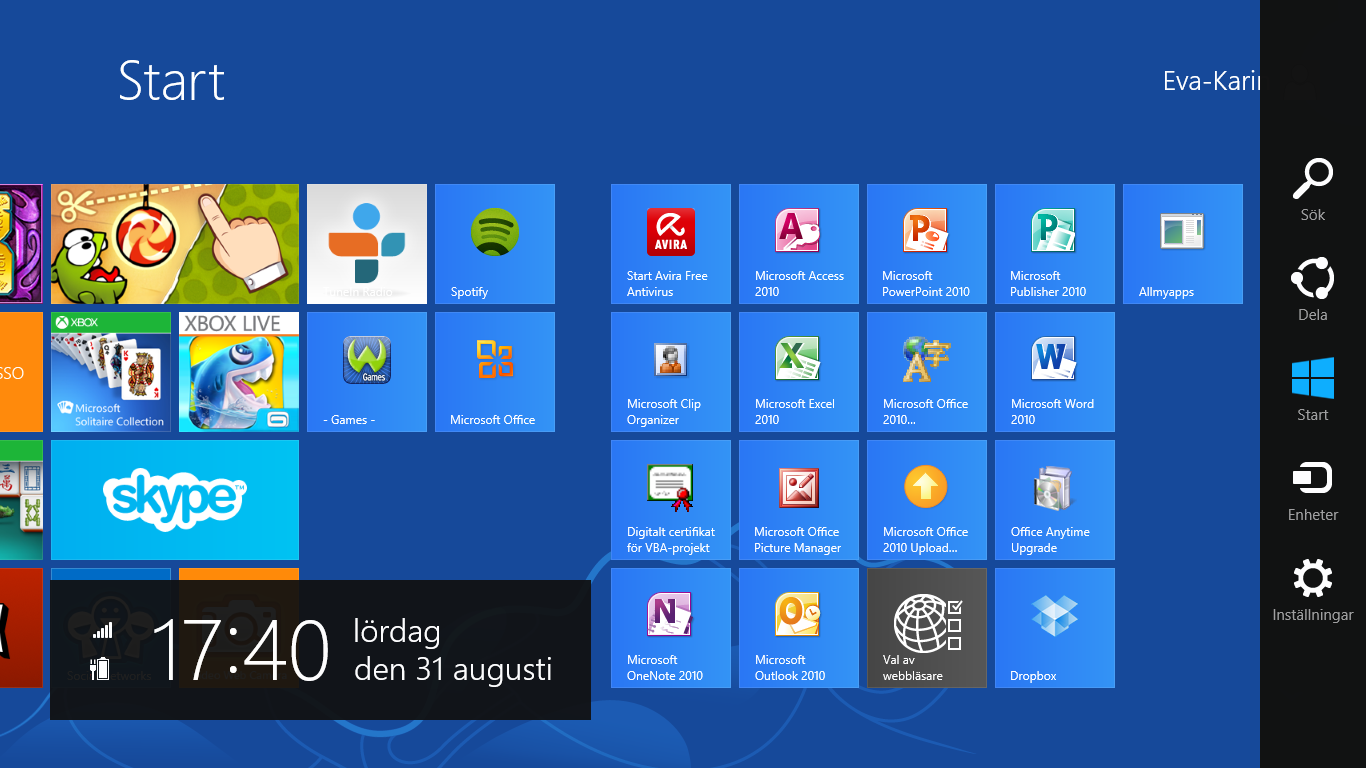Open the Dropbox tile
The image size is (1366, 768).
1055,628
